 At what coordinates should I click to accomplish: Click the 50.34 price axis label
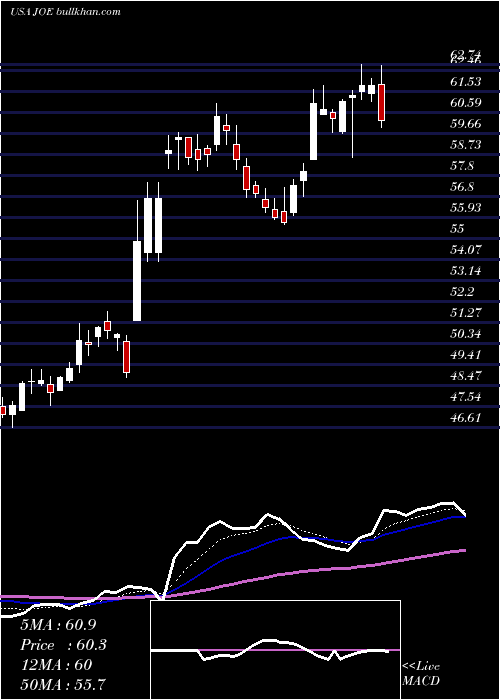(x=466, y=333)
